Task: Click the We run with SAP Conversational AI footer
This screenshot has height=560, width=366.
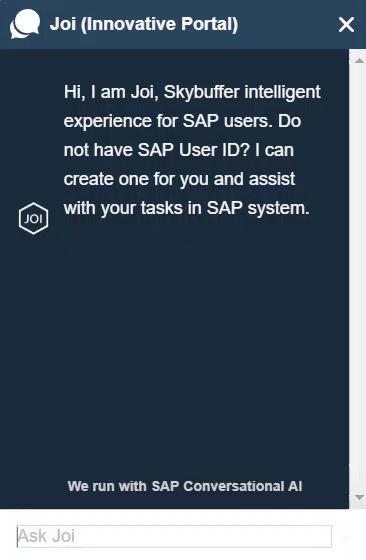Action: (185, 486)
